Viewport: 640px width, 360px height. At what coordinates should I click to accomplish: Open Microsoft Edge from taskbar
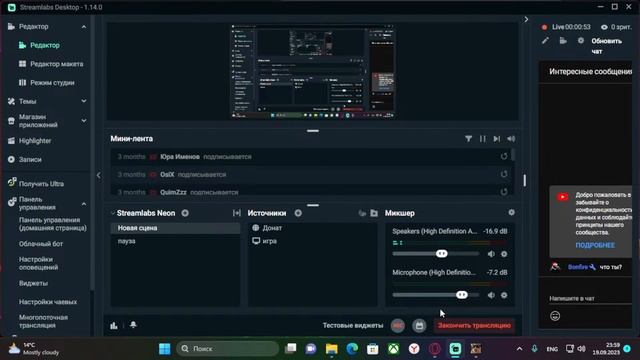tap(352, 349)
